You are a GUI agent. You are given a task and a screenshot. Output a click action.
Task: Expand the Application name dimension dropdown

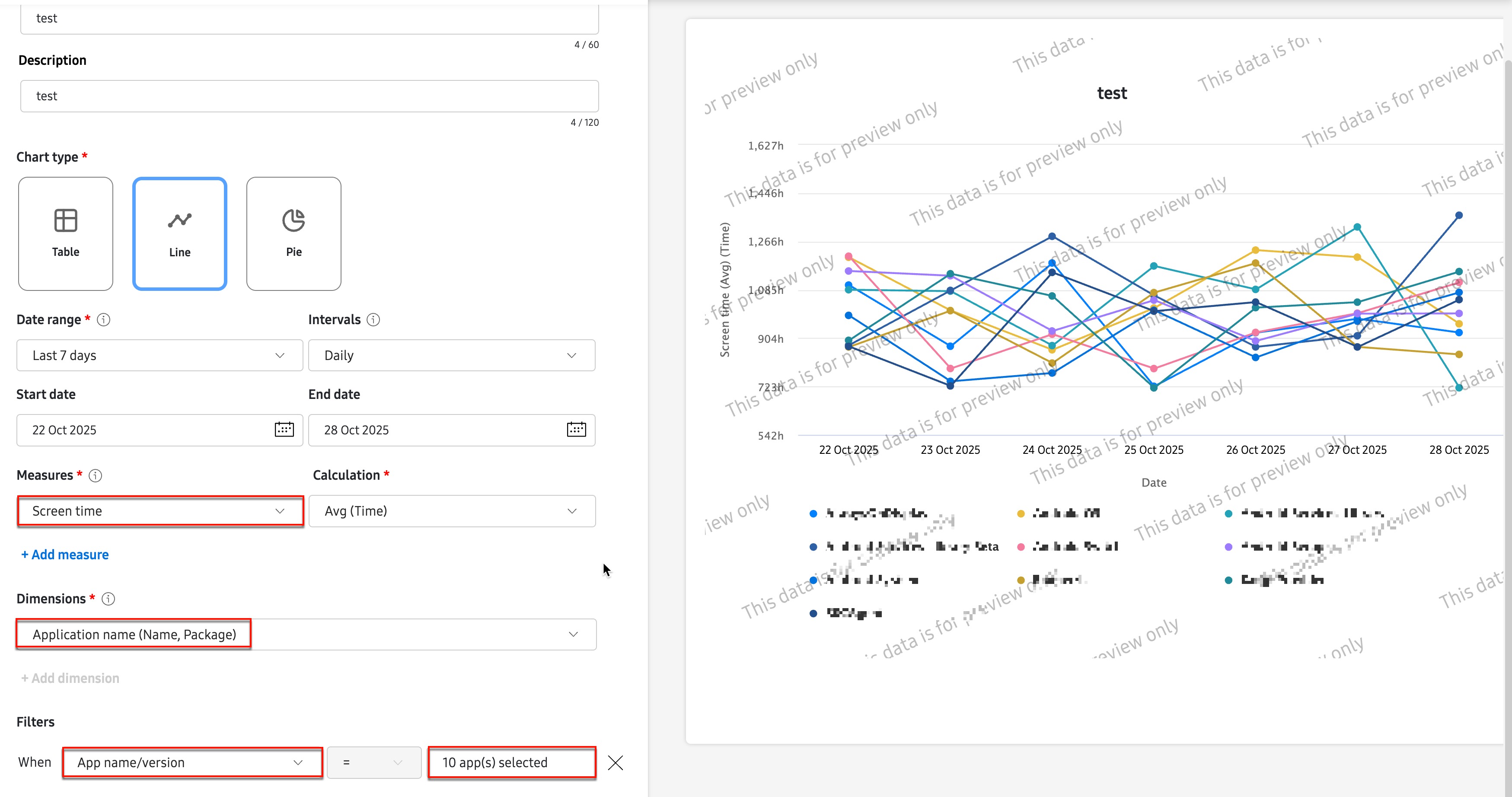(x=306, y=634)
